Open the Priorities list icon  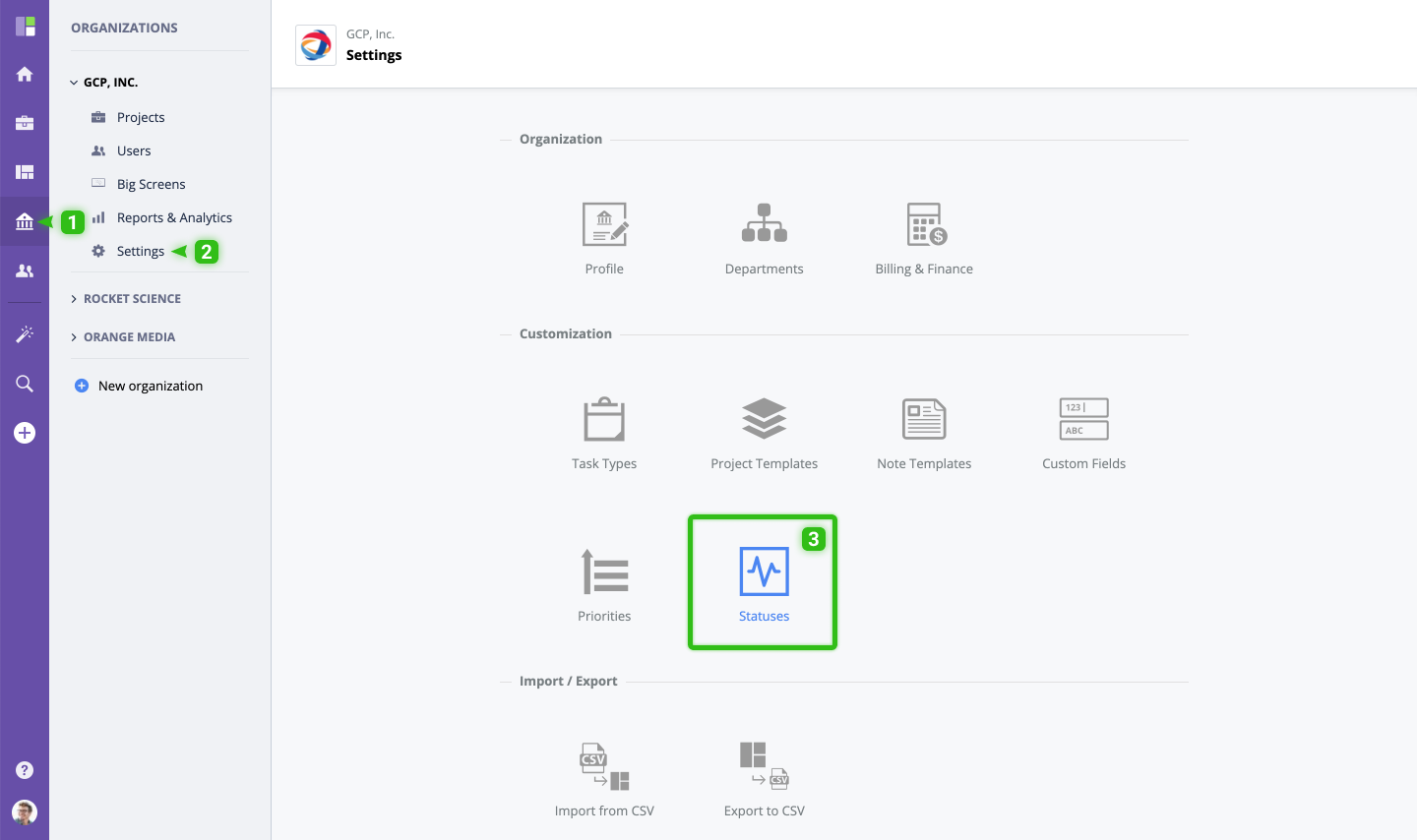point(604,571)
